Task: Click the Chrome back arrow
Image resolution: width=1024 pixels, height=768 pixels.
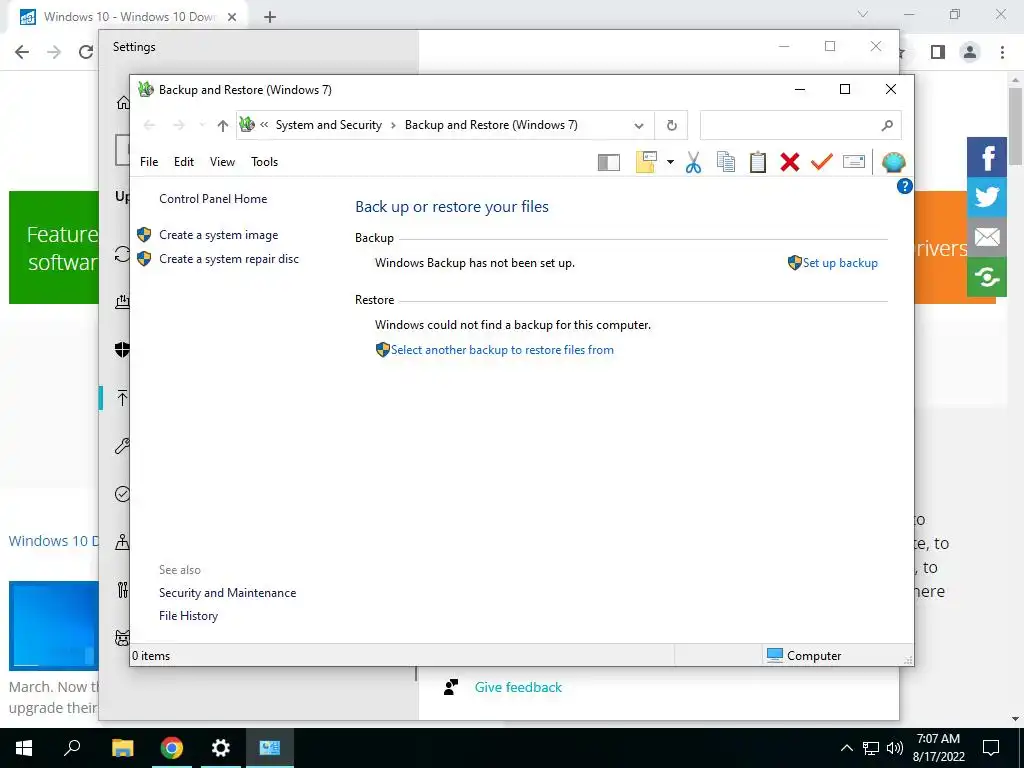Action: [22, 52]
